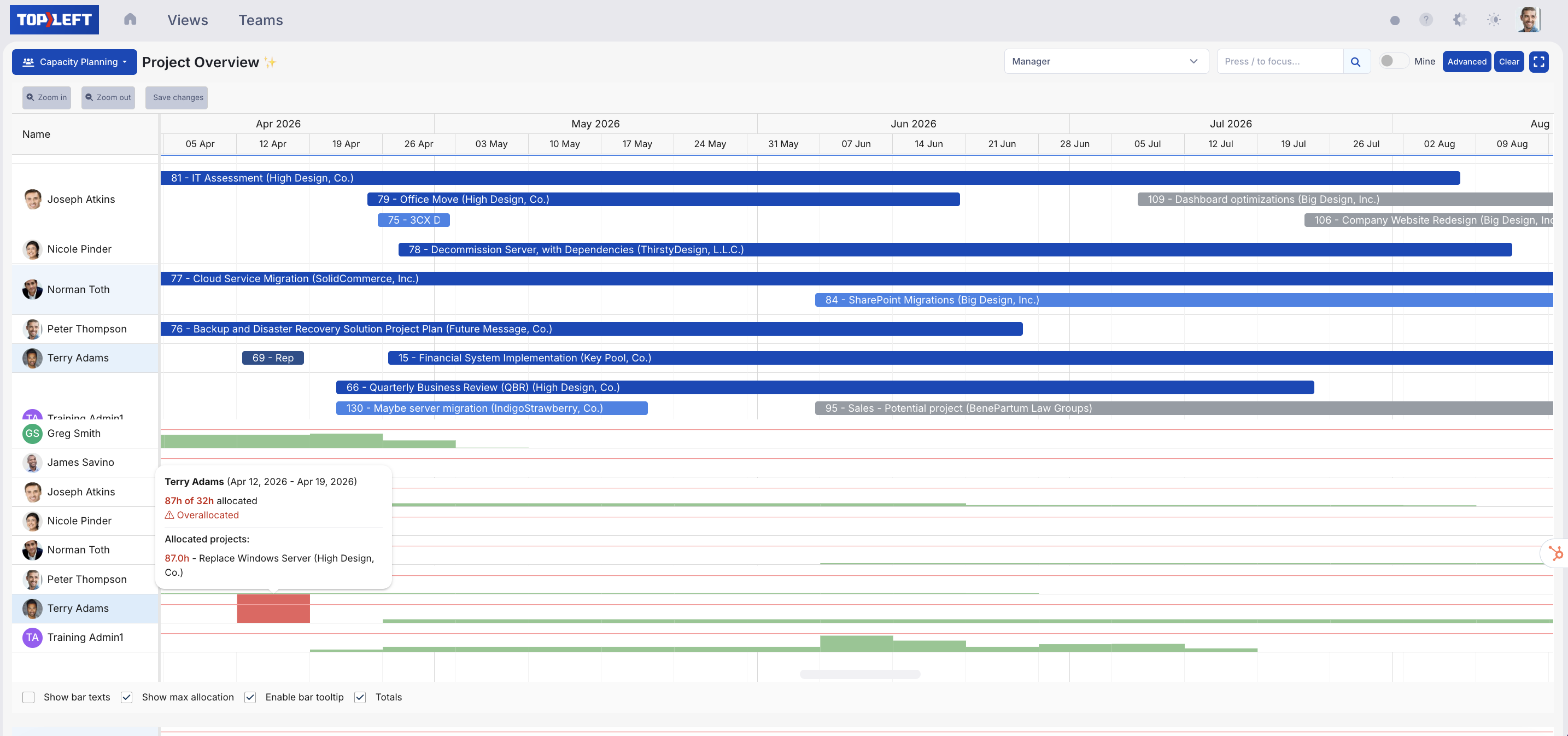Viewport: 1568px width, 736px height.
Task: Click Joseph Atkins avatar in totals list
Action: pos(32,491)
